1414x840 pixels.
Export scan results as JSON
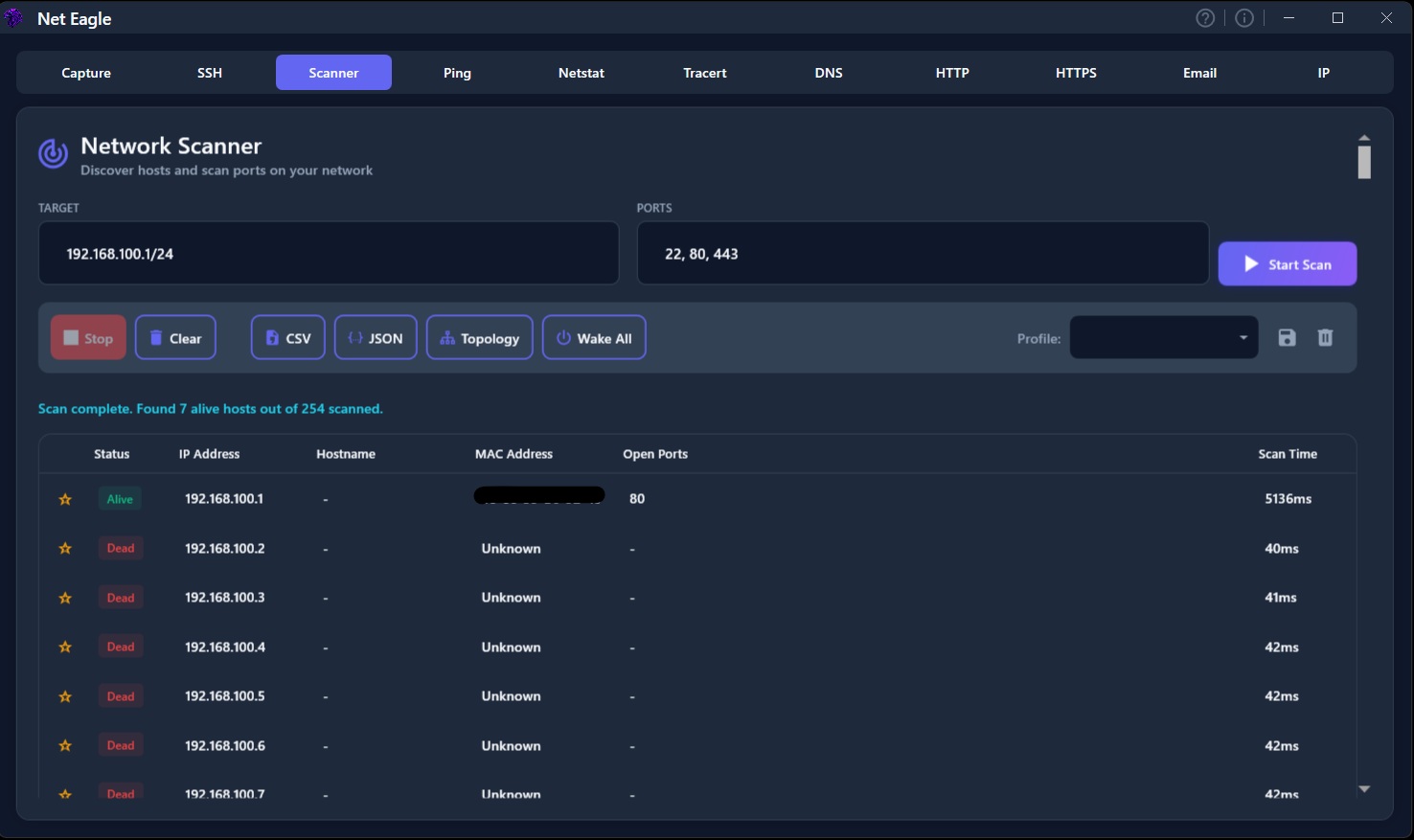point(376,337)
